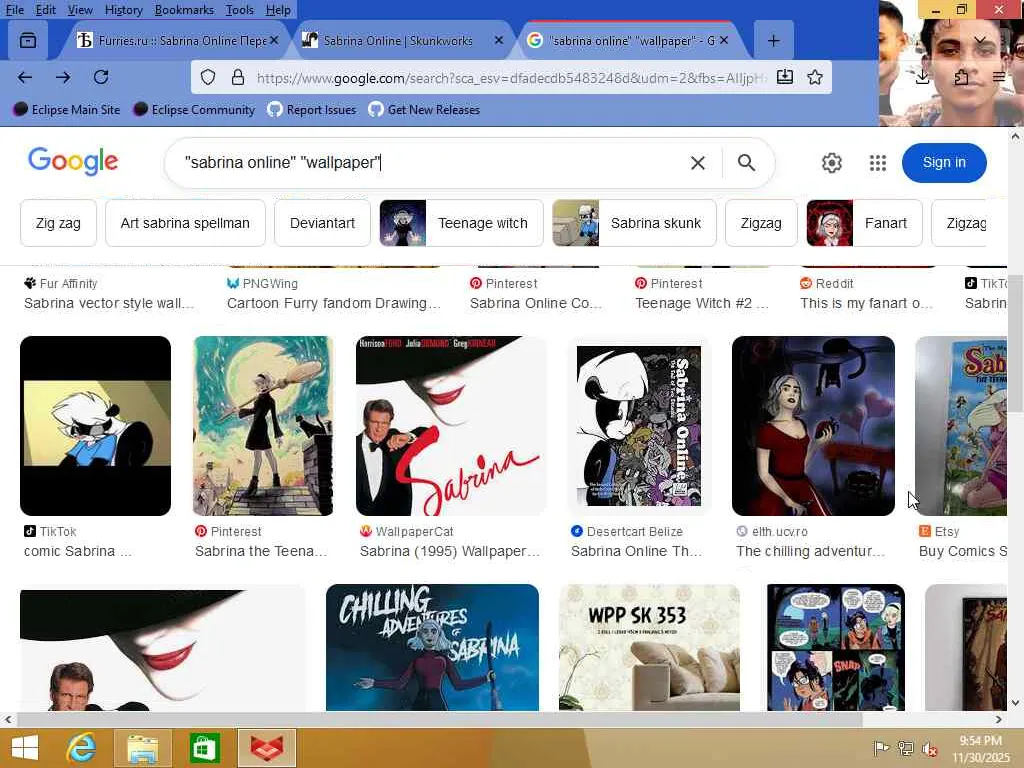Select the Sabrina skunk filter chip
Viewport: 1024px width, 768px height.
634,223
